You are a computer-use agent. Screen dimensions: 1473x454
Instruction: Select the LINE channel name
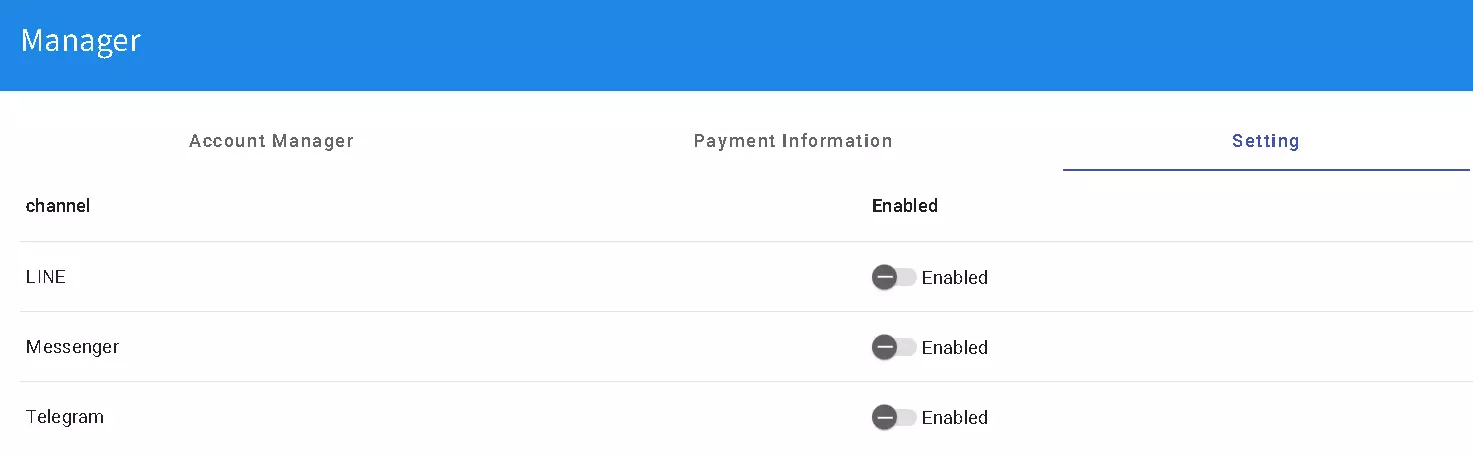45,277
